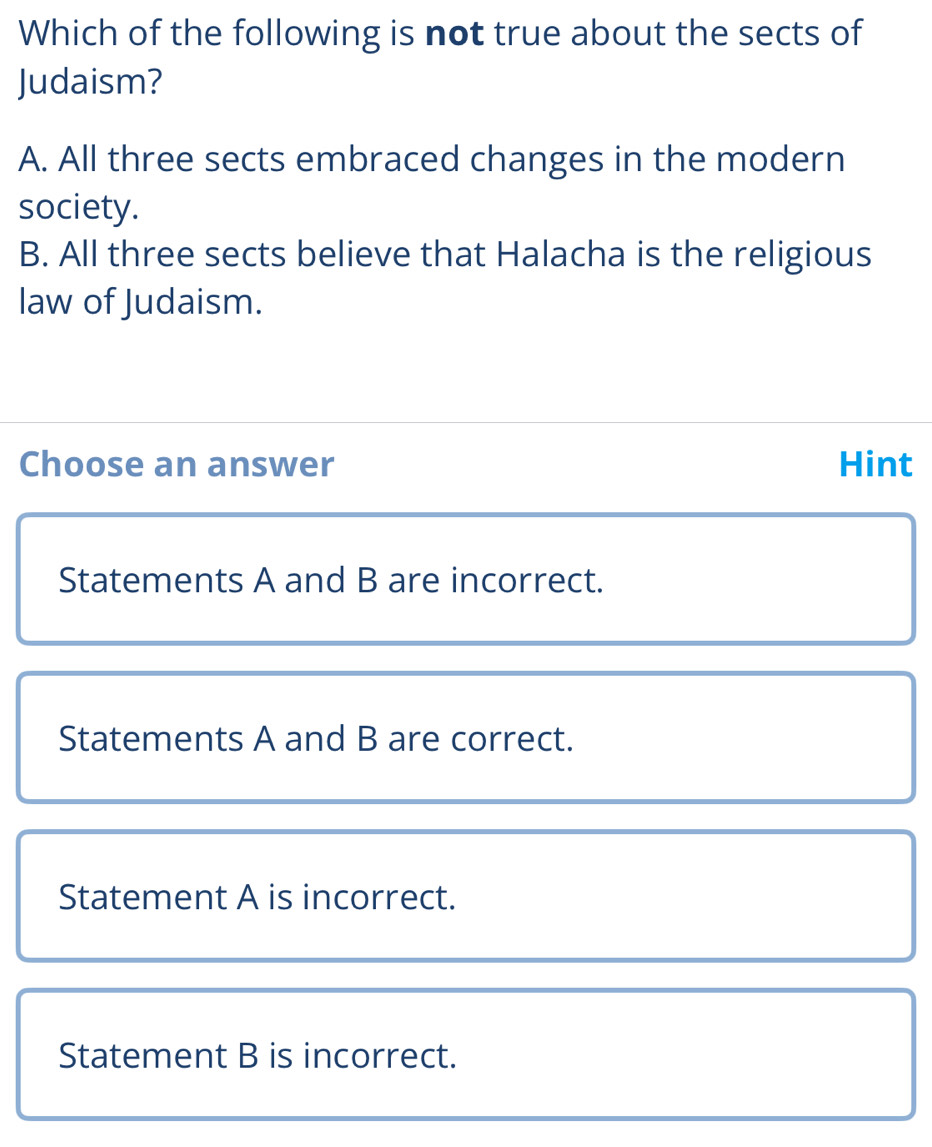The width and height of the screenshot is (932, 1147).
Task: Click the divider line below the question
Action: click(x=466, y=423)
